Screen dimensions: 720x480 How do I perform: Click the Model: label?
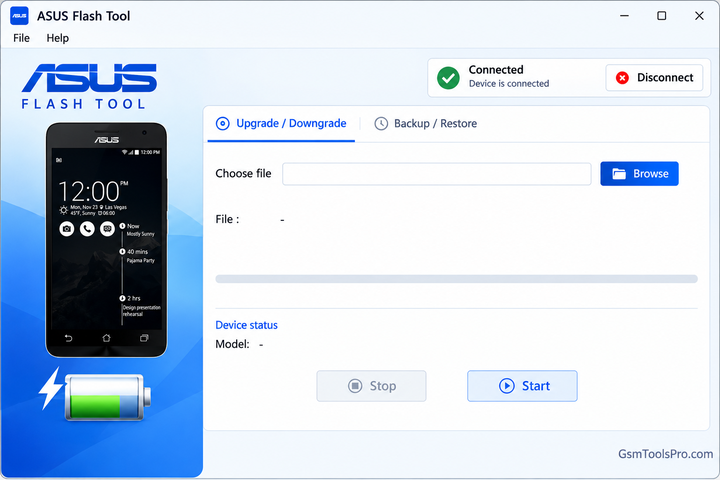click(232, 344)
